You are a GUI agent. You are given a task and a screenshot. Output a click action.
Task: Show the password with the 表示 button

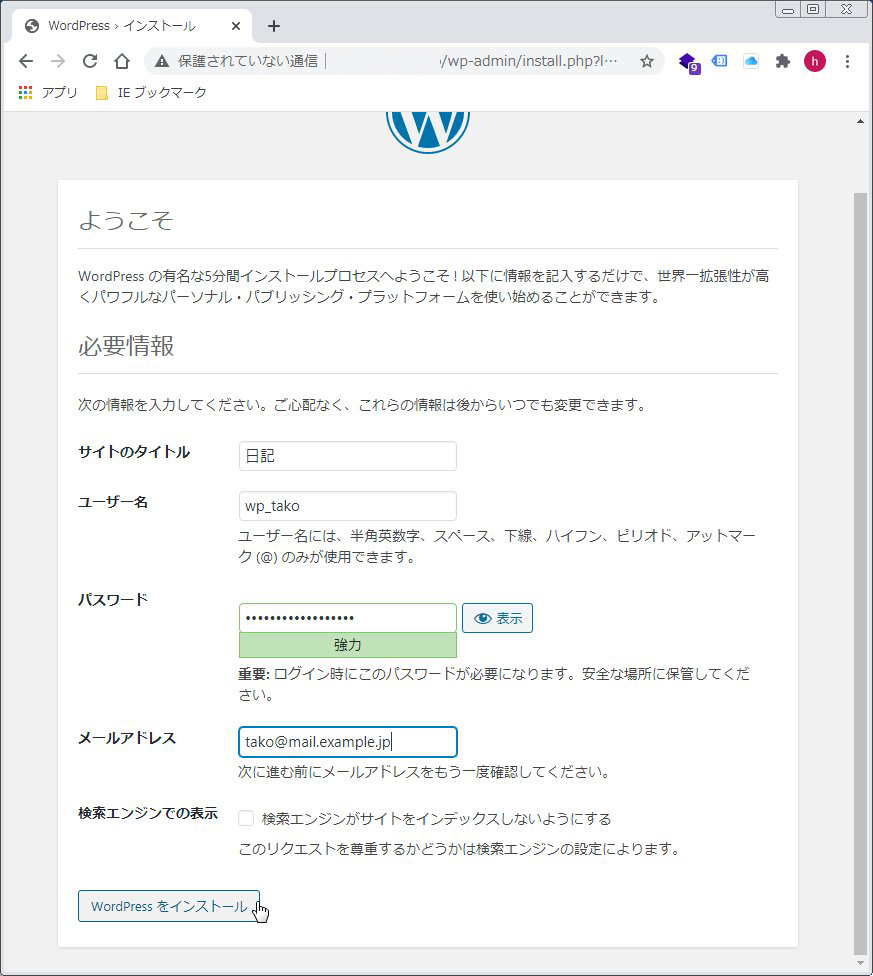click(x=497, y=618)
